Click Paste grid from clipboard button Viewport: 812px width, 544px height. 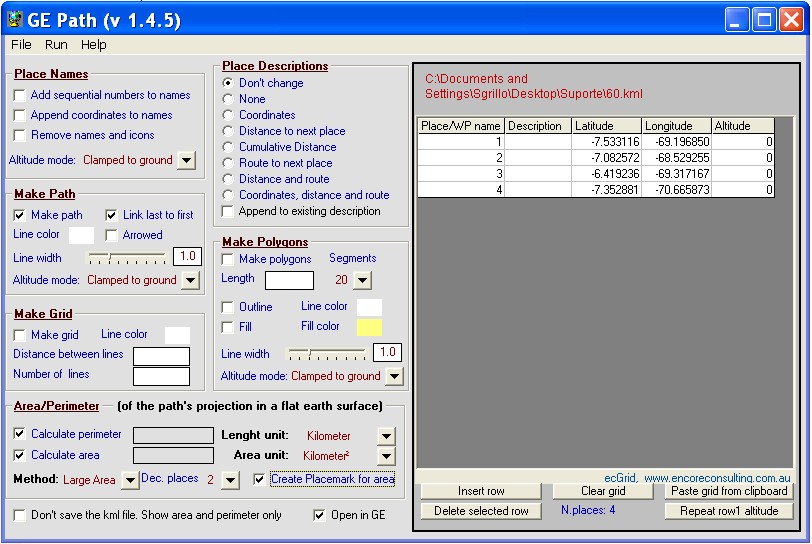pyautogui.click(x=729, y=491)
